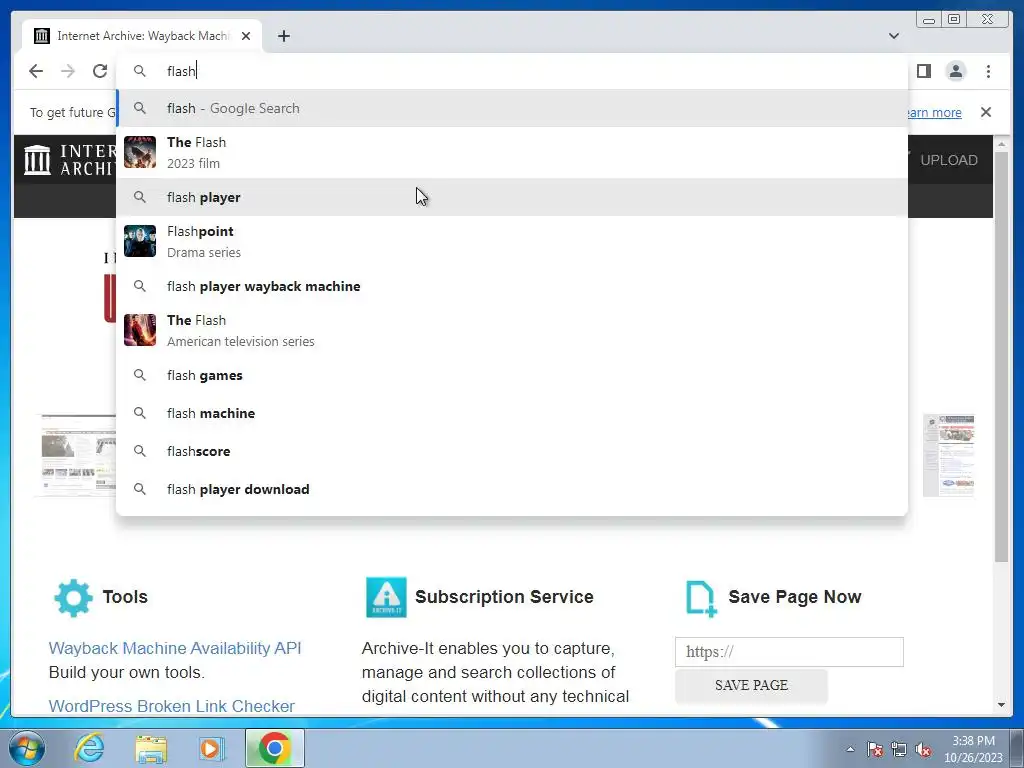Open the Windows Start menu
Image resolution: width=1024 pixels, height=768 pixels.
(26, 748)
